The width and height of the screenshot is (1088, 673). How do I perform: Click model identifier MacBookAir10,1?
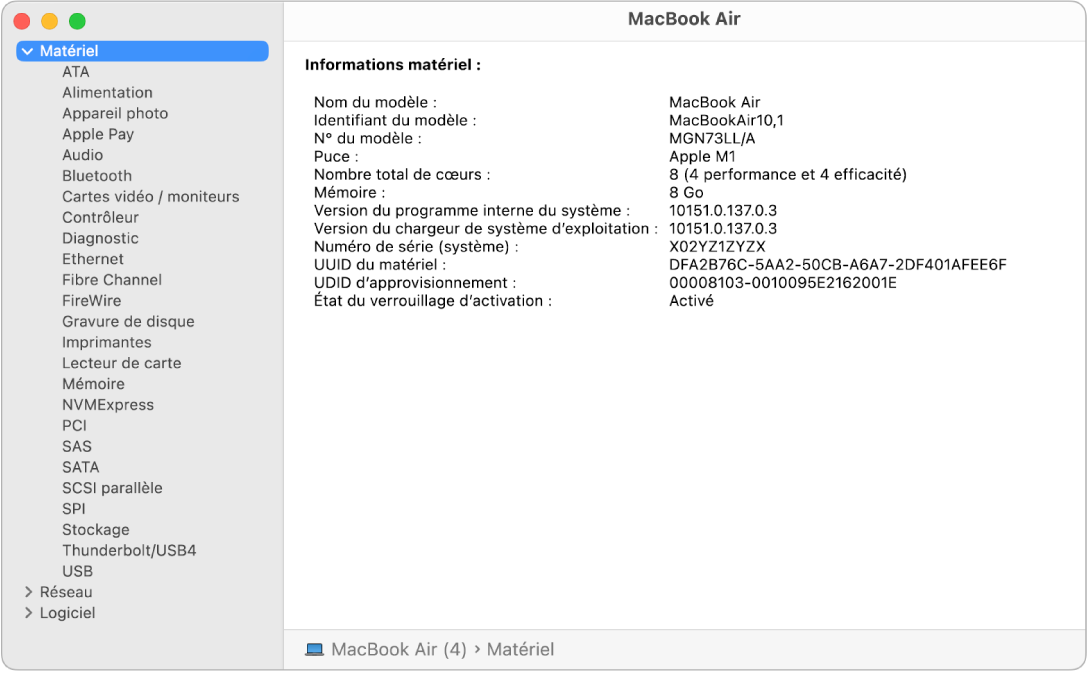[x=726, y=121]
